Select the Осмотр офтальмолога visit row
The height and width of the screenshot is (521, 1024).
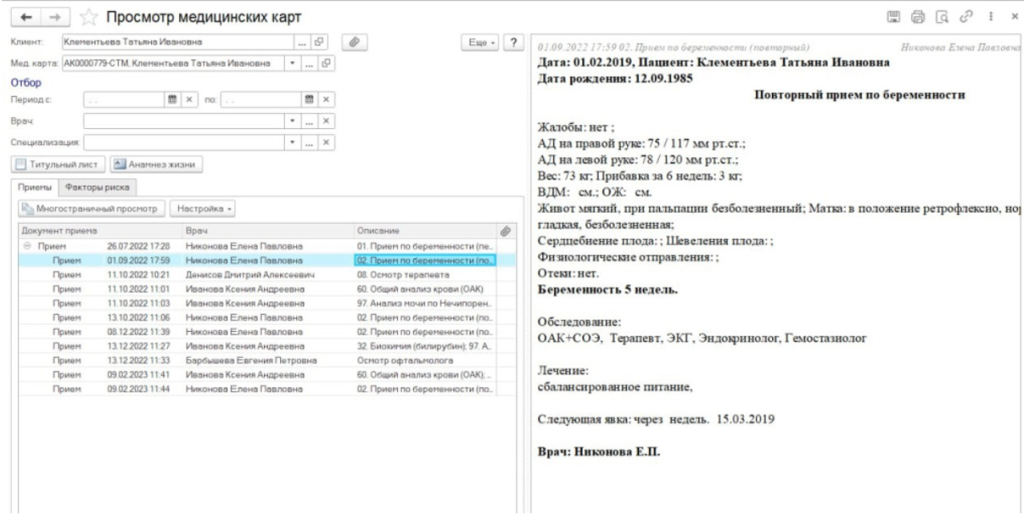pos(258,360)
